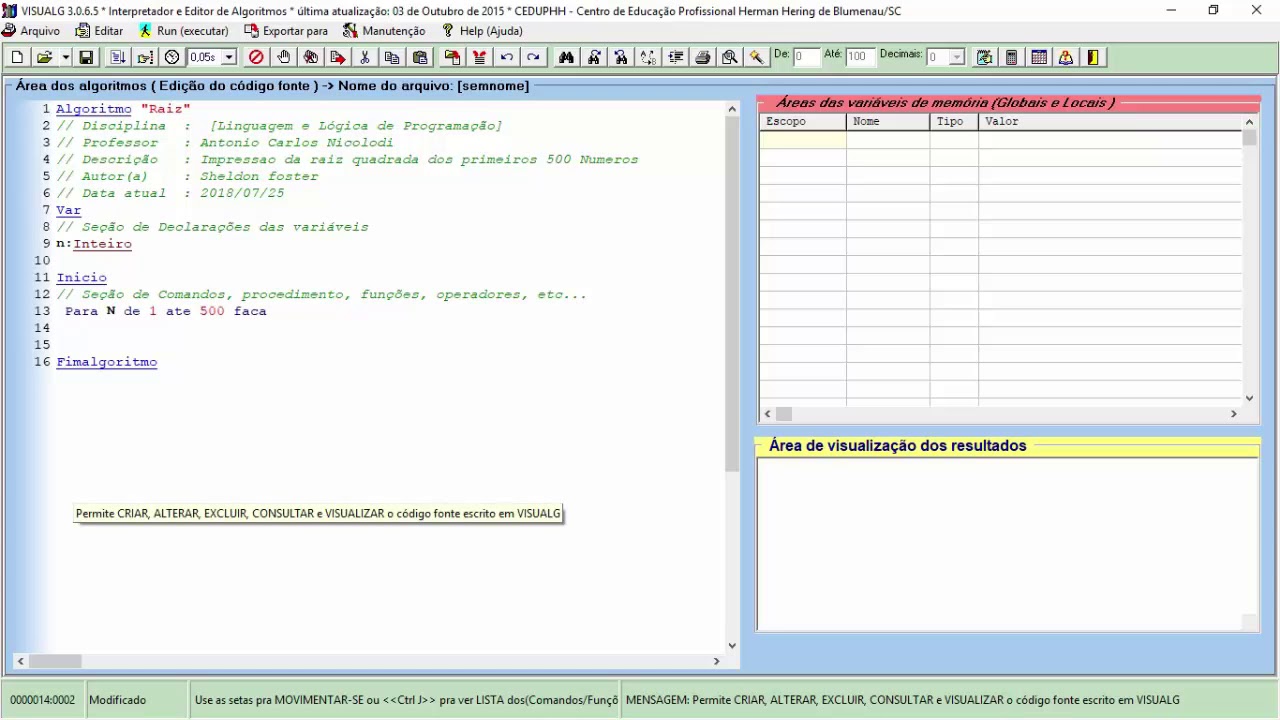The width and height of the screenshot is (1280, 720).
Task: Click the Nome column header
Action: (888, 121)
